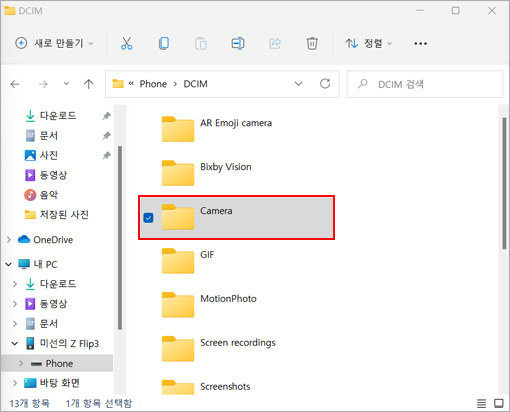Click the Share icon in toolbar
This screenshot has width=510, height=412.
(x=275, y=43)
